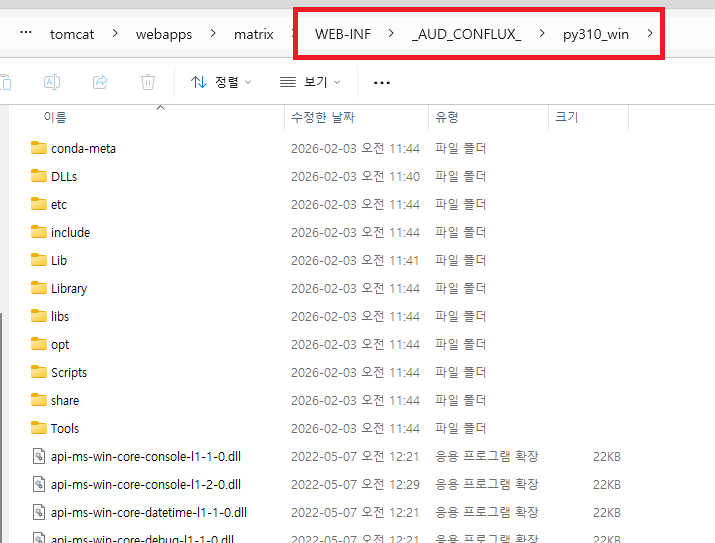Select the etc folder name
This screenshot has height=543, width=715.
click(59, 205)
